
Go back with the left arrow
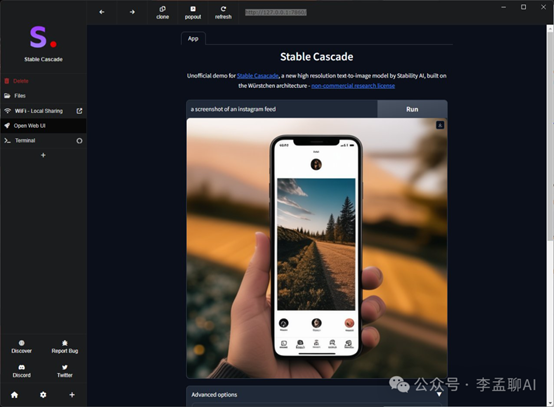coord(102,12)
